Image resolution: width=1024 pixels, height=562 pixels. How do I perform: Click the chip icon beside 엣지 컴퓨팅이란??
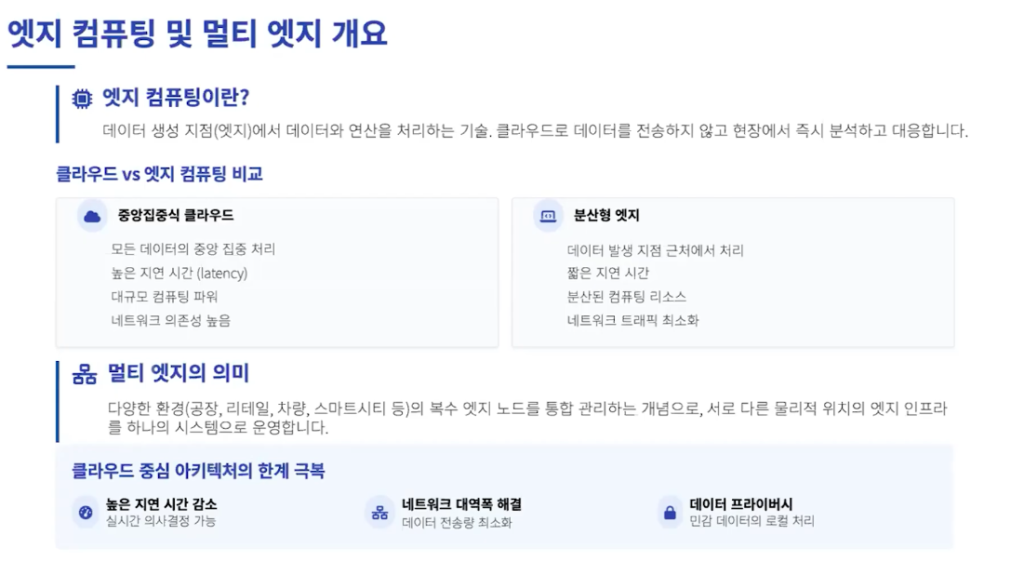(82, 99)
